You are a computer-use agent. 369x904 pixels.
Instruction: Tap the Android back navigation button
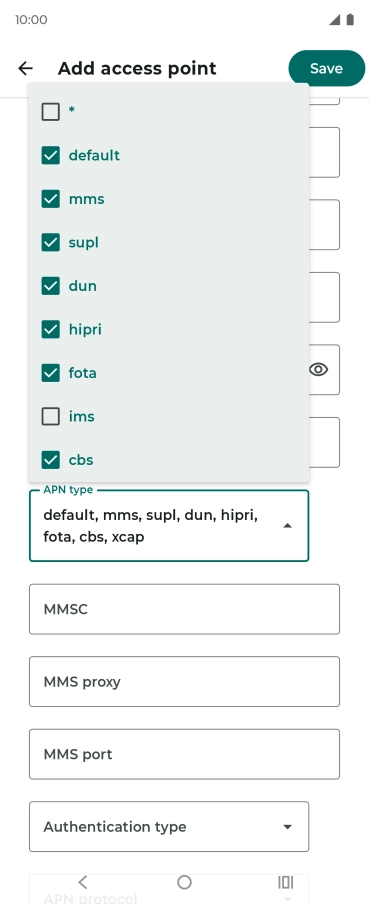pos(82,882)
